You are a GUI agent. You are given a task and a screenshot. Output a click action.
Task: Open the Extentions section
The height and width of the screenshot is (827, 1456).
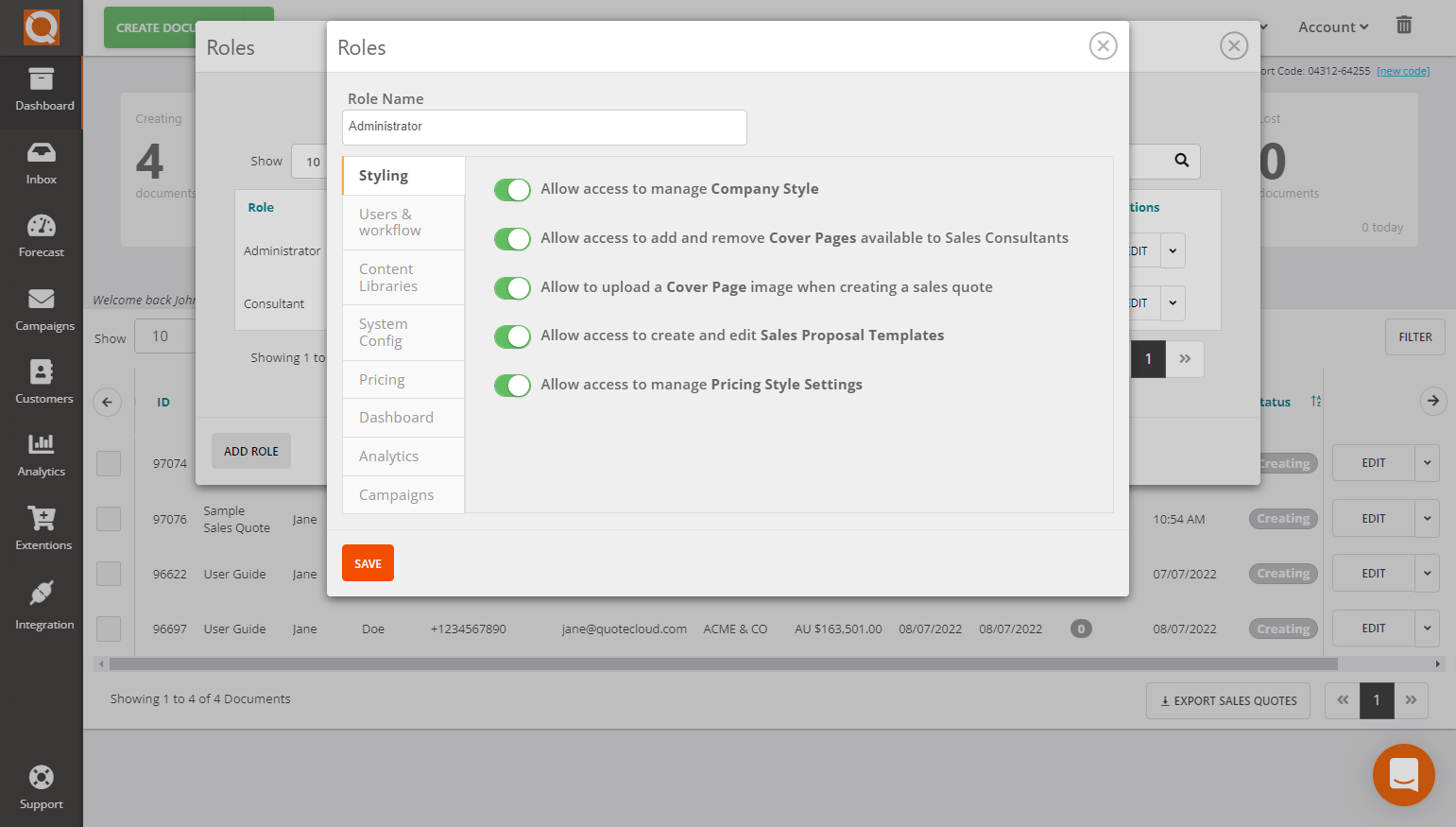[41, 527]
